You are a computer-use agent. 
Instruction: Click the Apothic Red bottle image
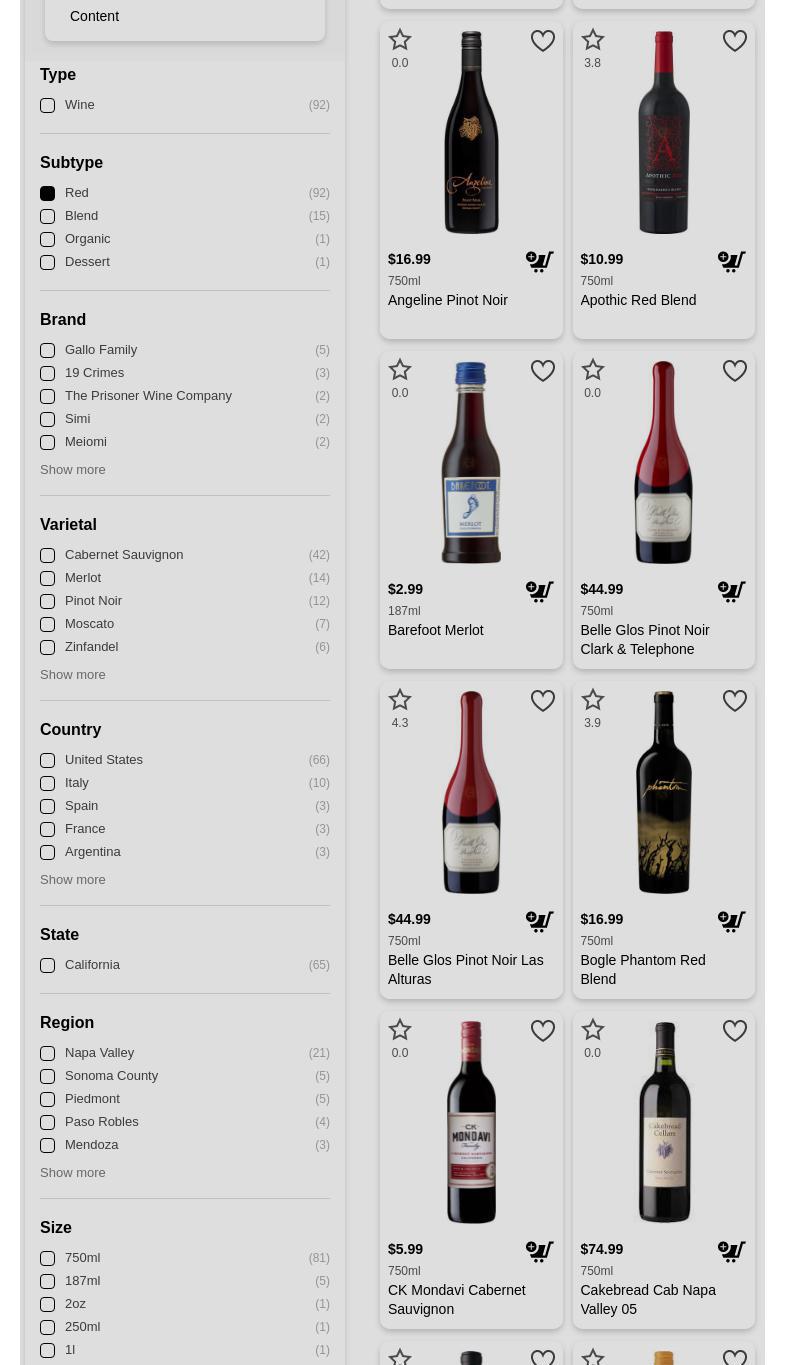664,132
